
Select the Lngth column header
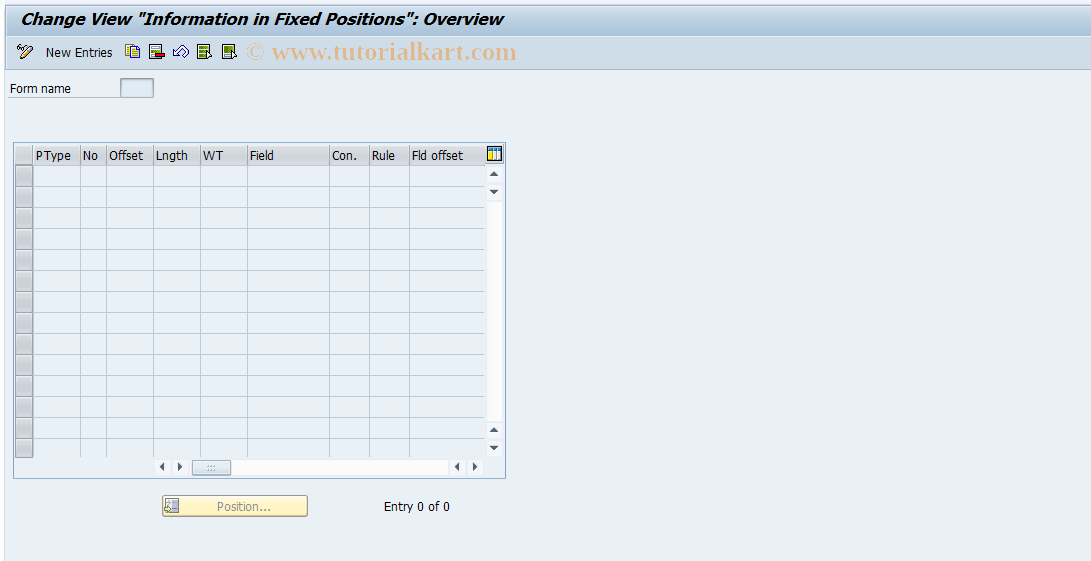tap(177, 155)
